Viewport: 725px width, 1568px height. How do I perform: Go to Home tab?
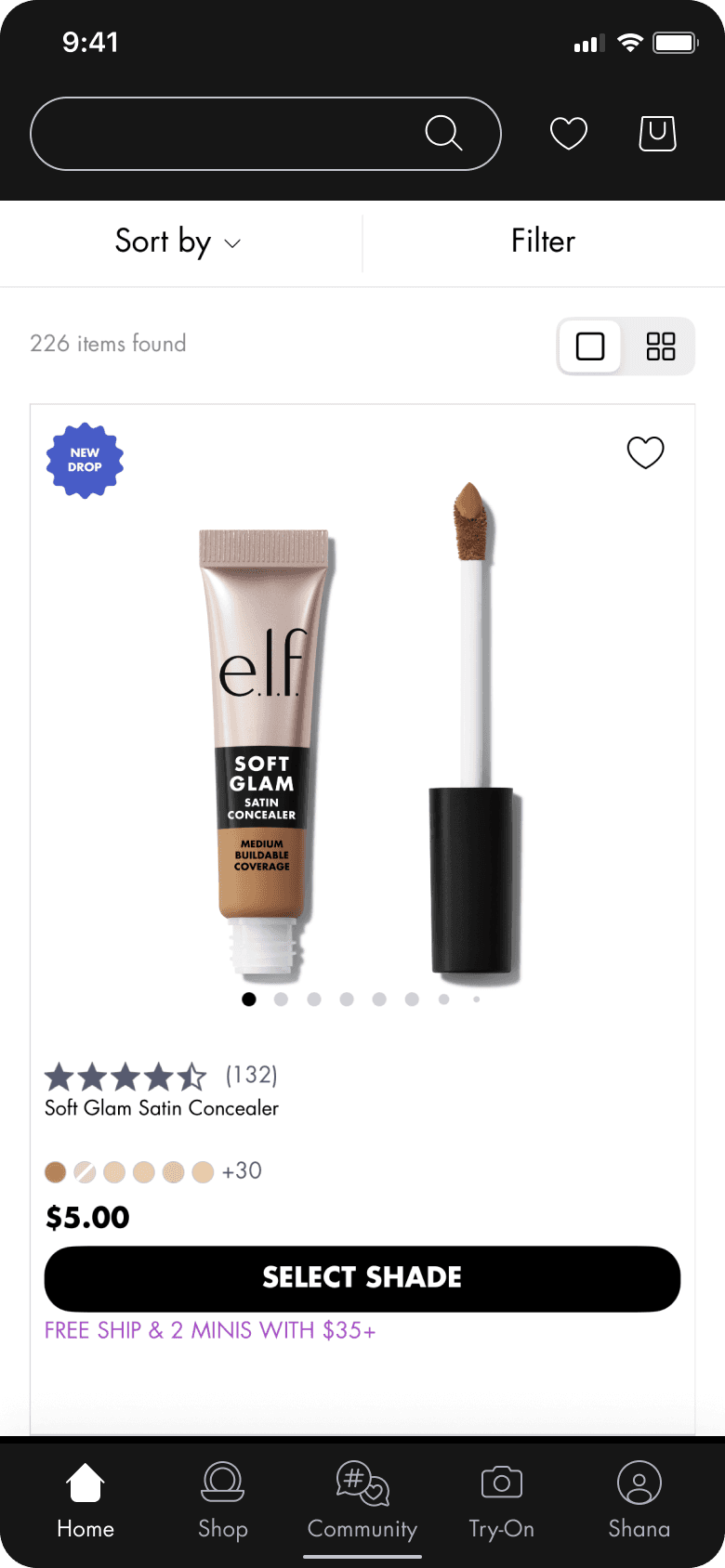[86, 1502]
